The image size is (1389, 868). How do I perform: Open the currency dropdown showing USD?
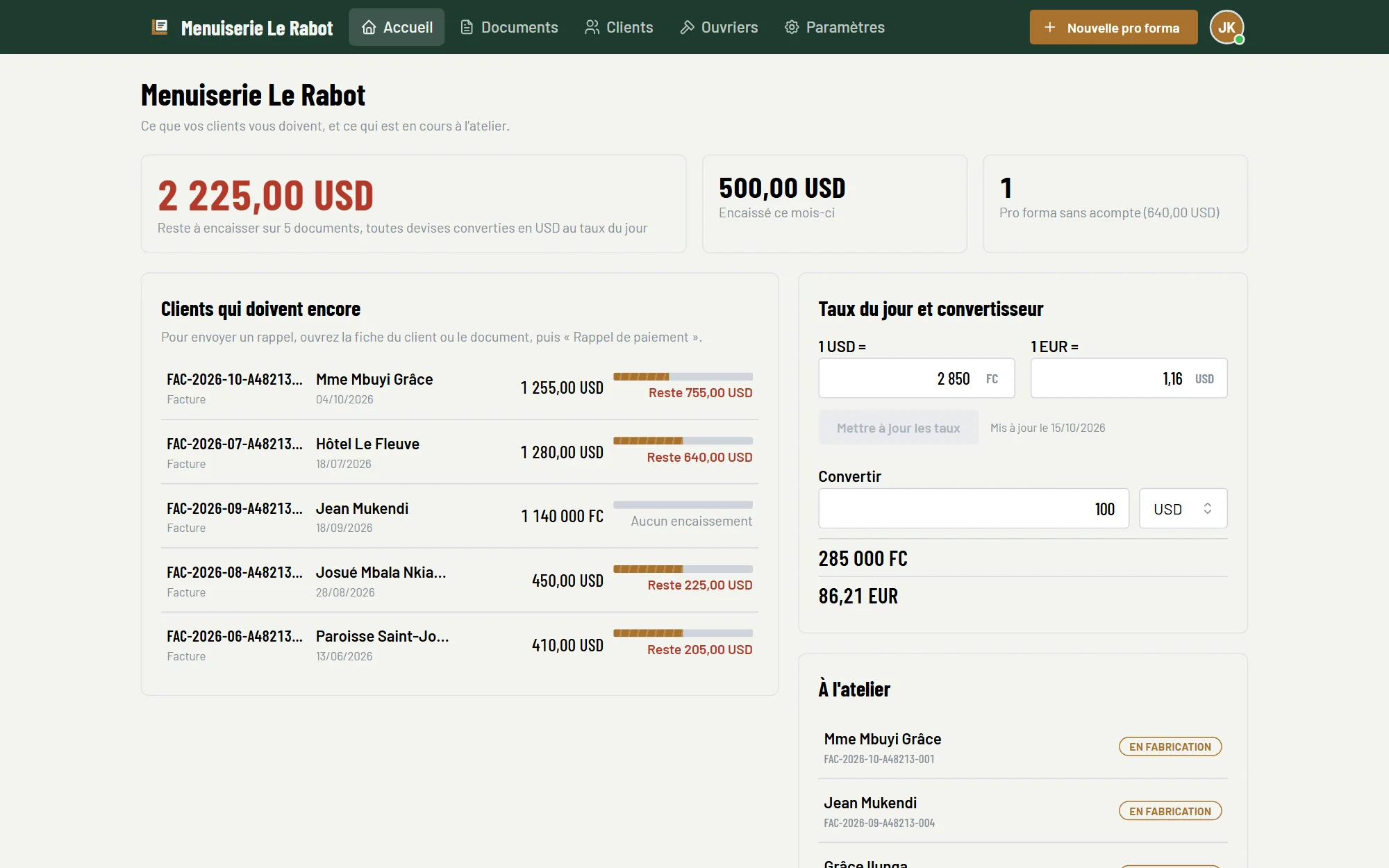pos(1183,508)
